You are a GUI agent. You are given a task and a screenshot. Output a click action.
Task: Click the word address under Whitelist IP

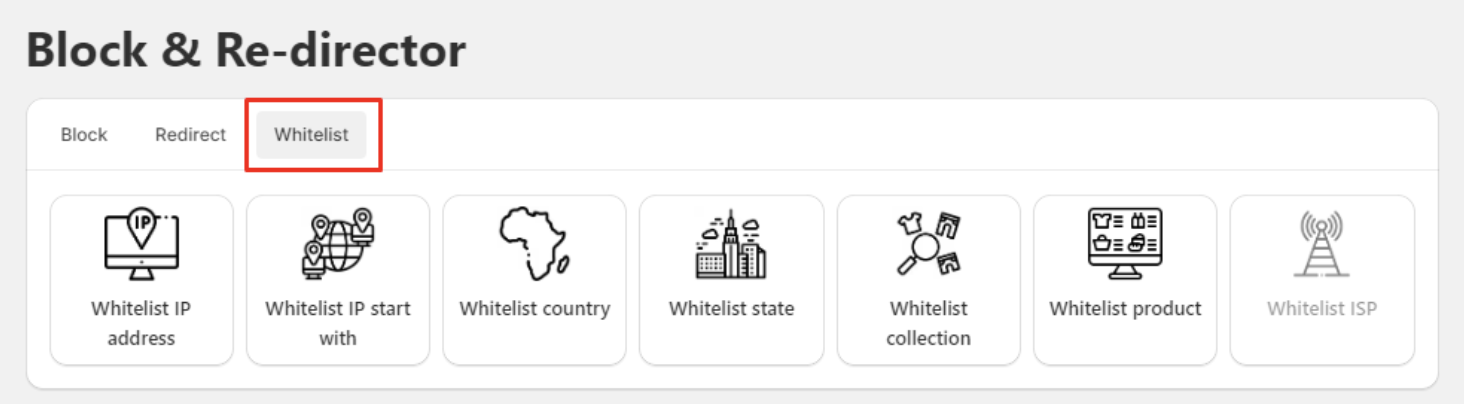click(141, 338)
